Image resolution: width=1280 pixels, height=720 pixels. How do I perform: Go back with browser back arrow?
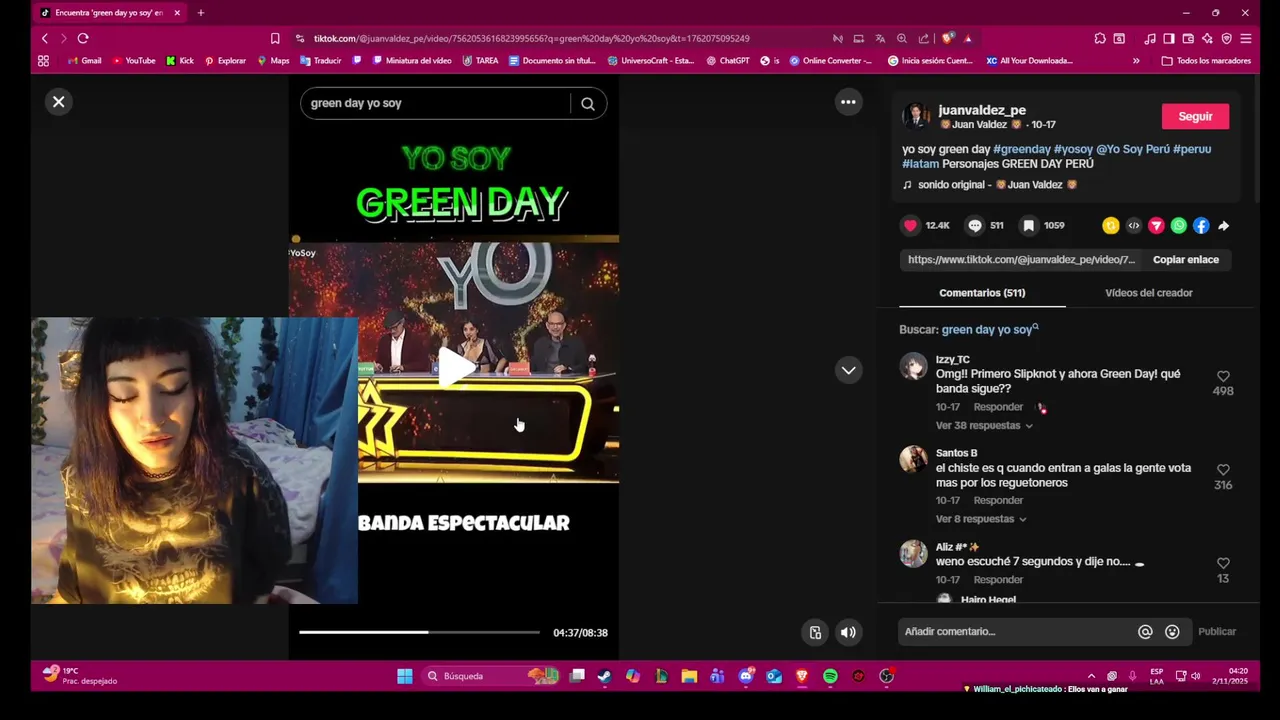tap(44, 38)
